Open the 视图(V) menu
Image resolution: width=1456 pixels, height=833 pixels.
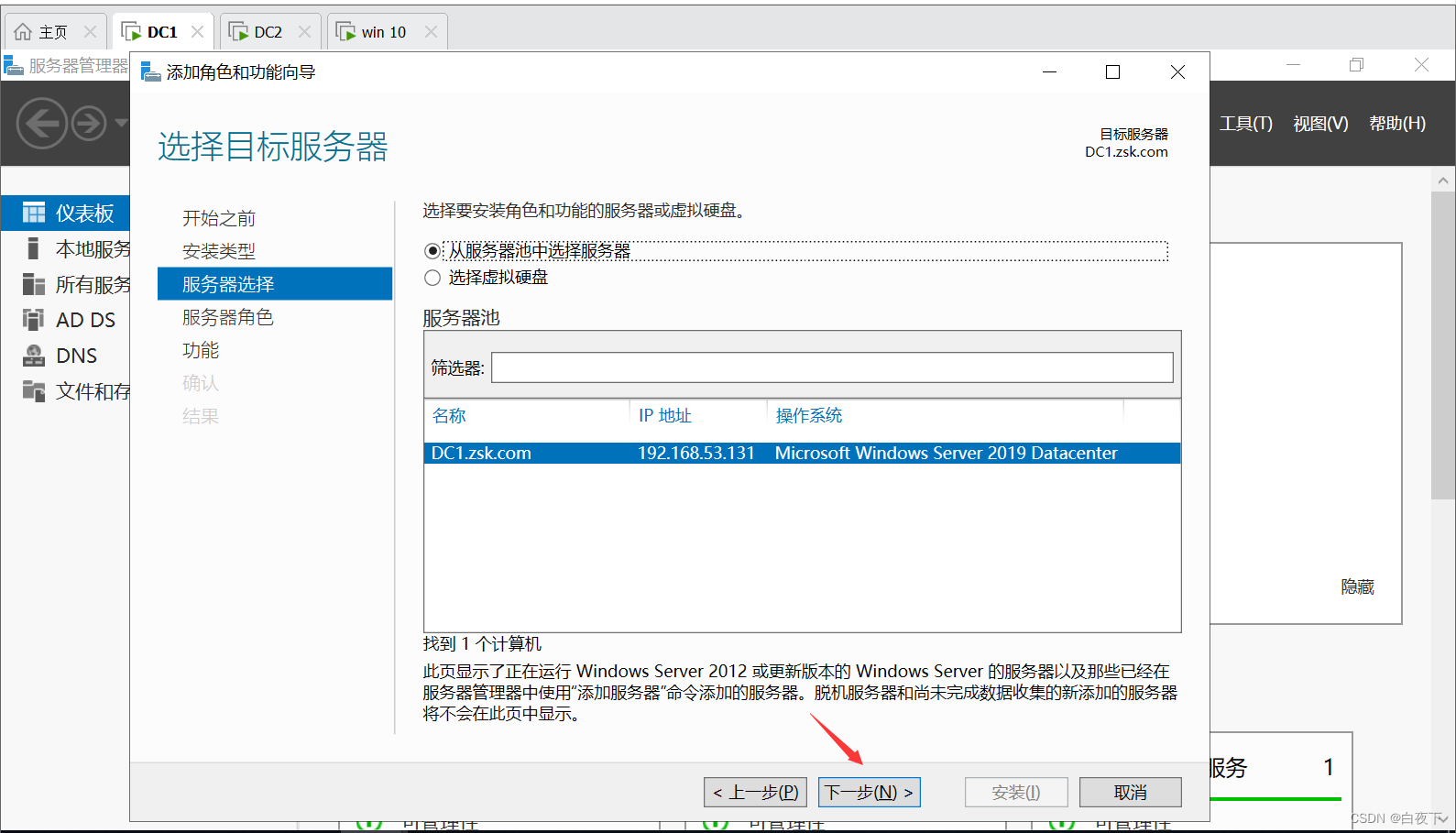point(1320,123)
